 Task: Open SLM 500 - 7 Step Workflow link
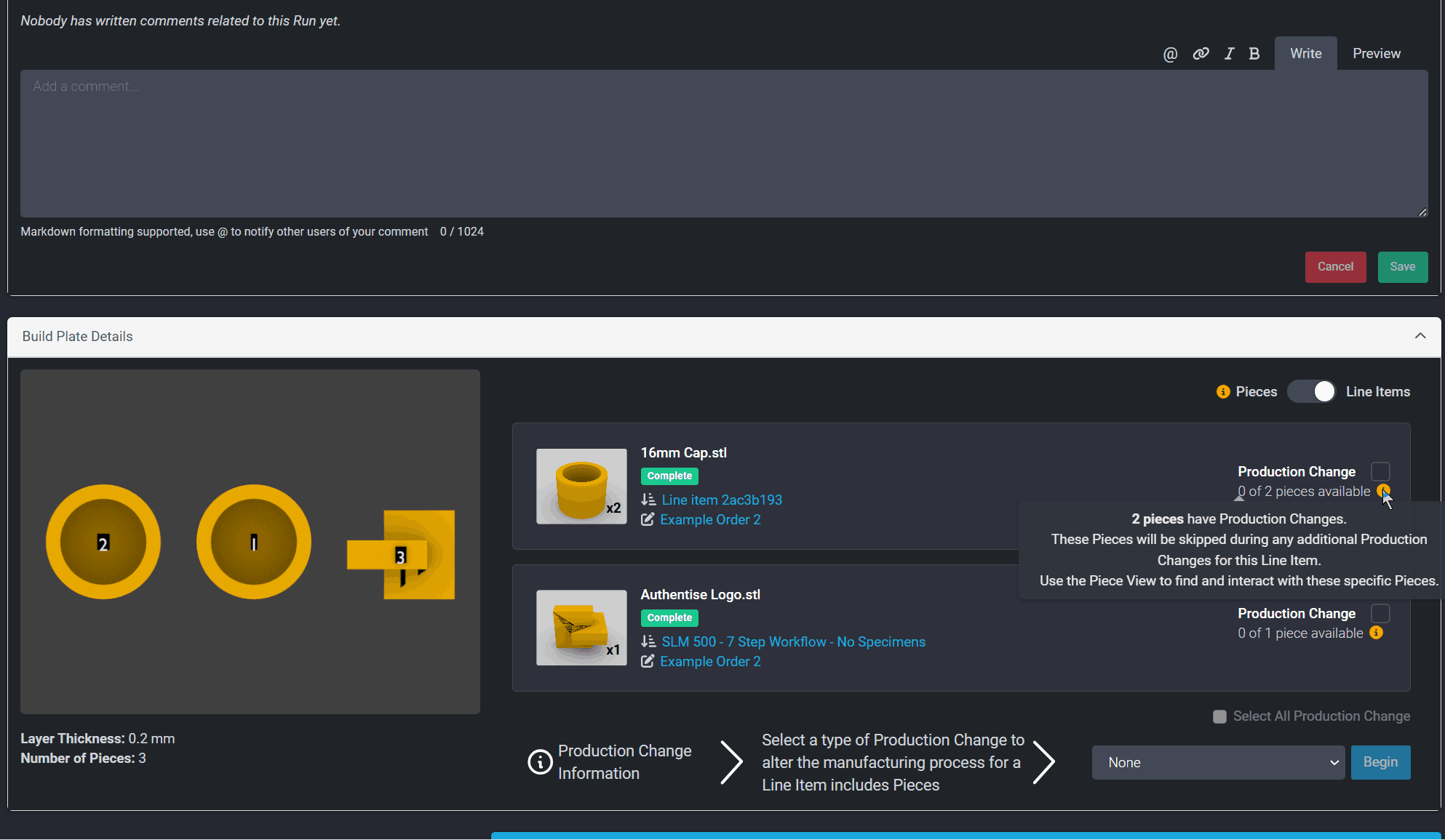pyautogui.click(x=793, y=642)
